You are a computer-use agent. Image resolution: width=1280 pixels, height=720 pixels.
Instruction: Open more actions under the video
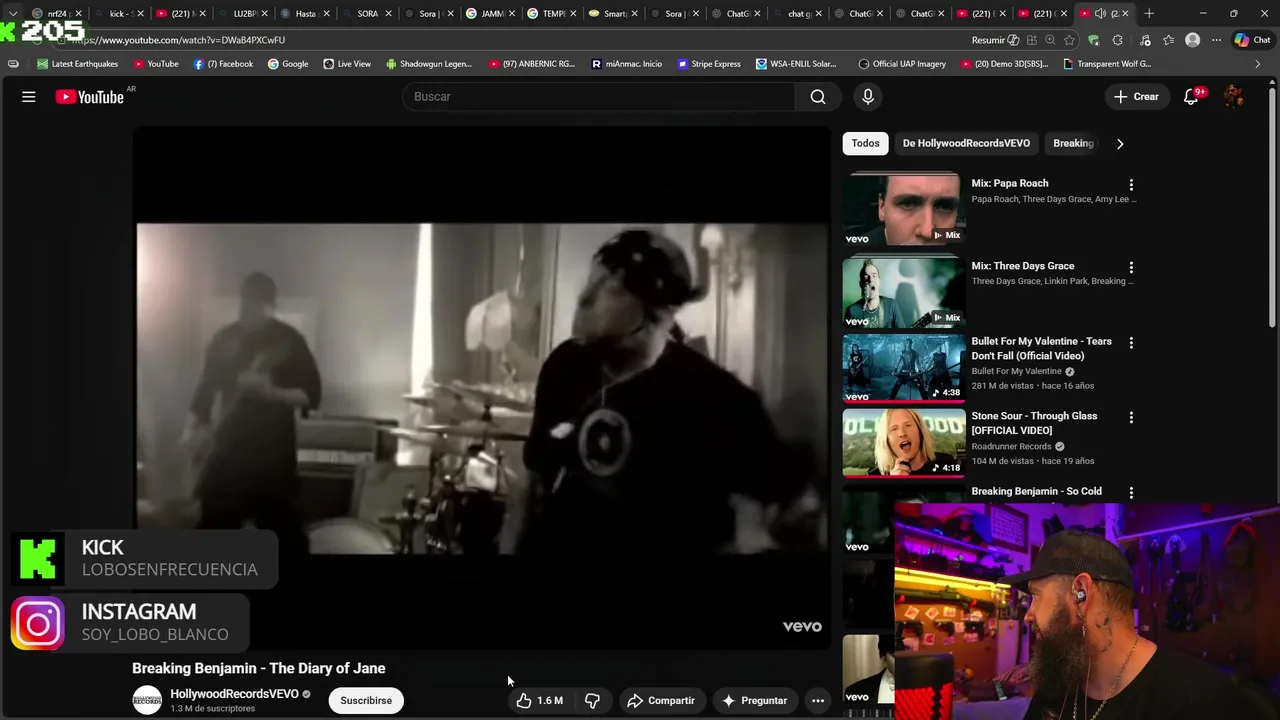click(x=818, y=701)
